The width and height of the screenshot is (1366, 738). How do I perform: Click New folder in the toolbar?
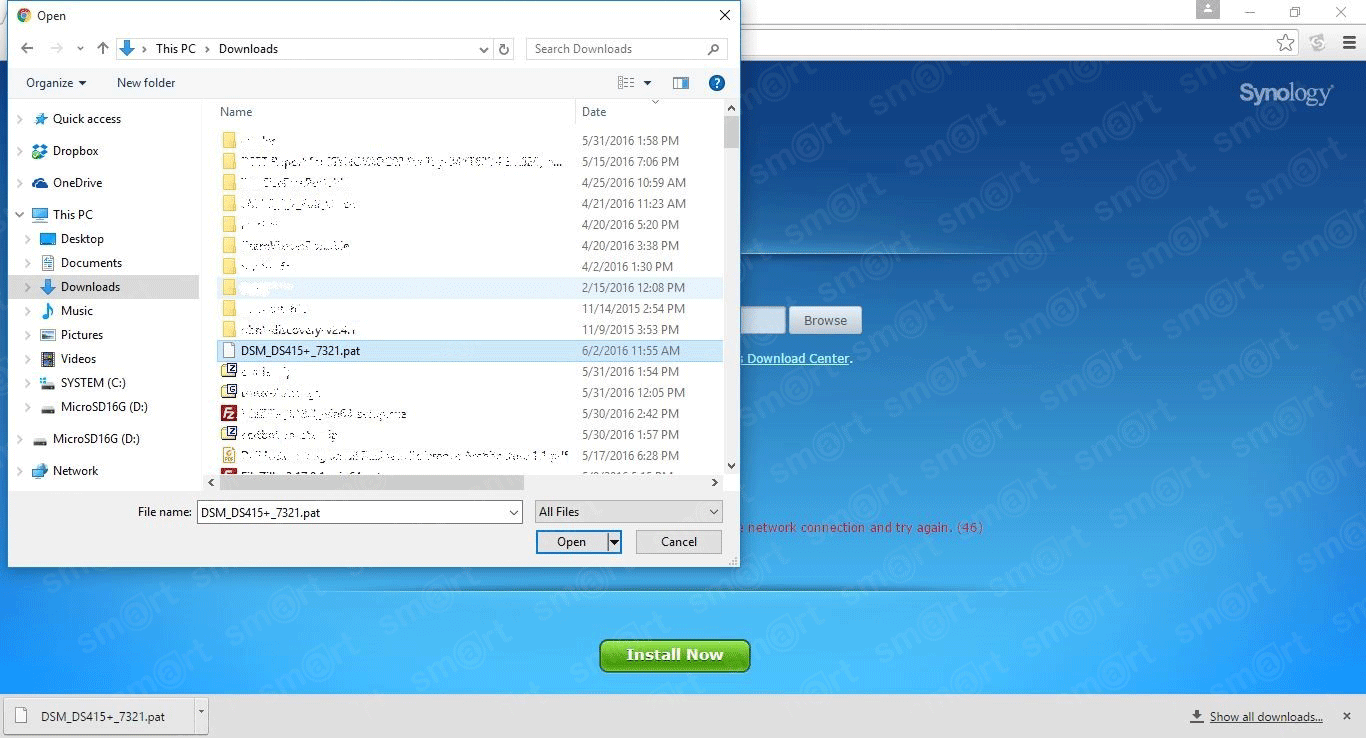[146, 83]
